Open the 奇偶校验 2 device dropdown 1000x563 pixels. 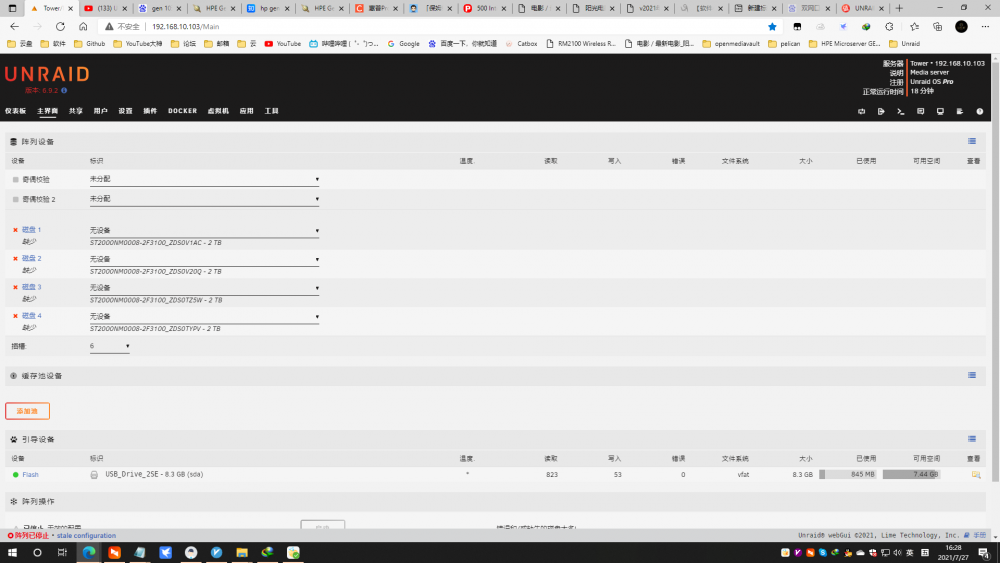coord(204,199)
